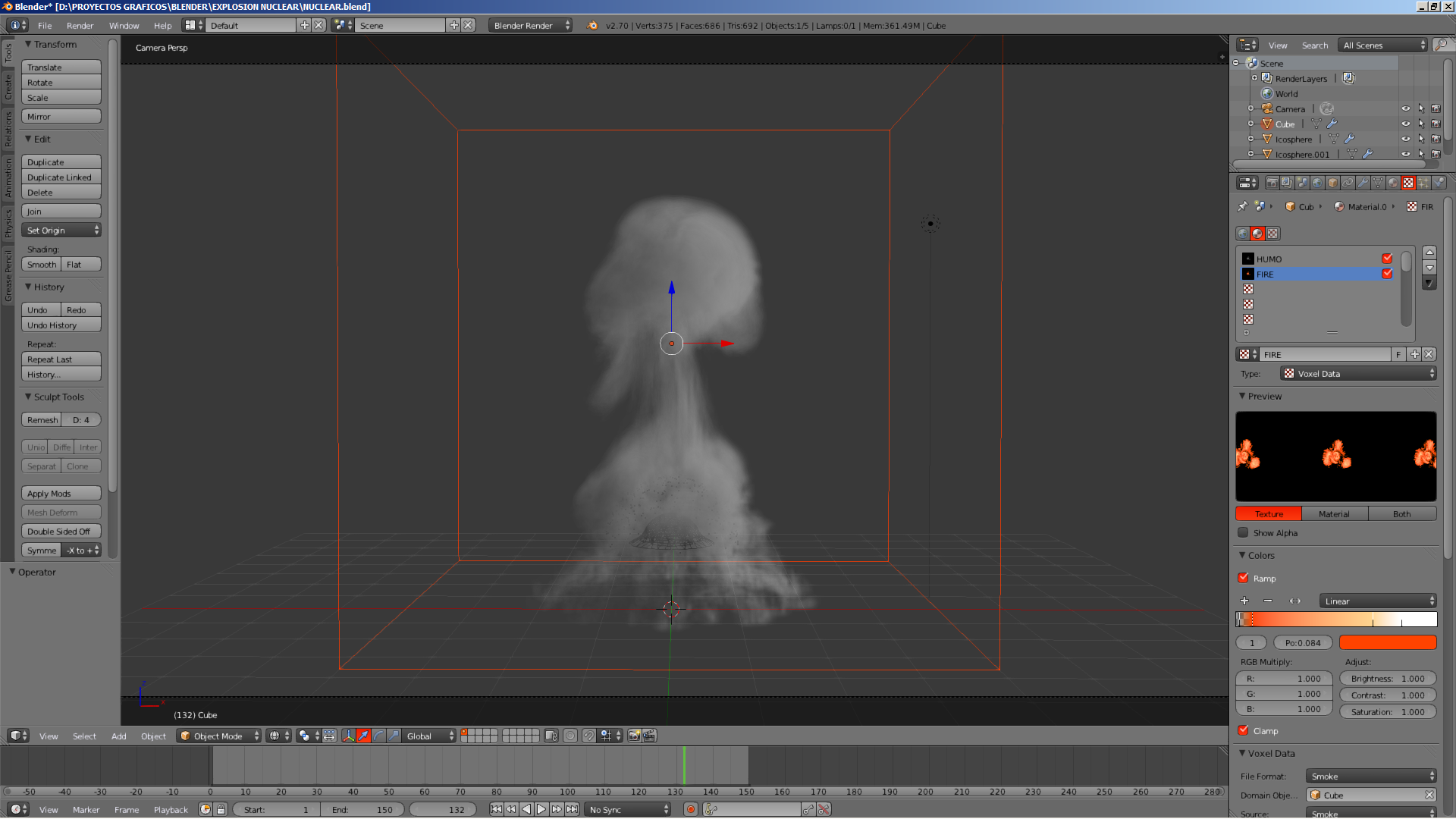Open the Particles properties tab
1456x819 pixels.
coord(1423,183)
